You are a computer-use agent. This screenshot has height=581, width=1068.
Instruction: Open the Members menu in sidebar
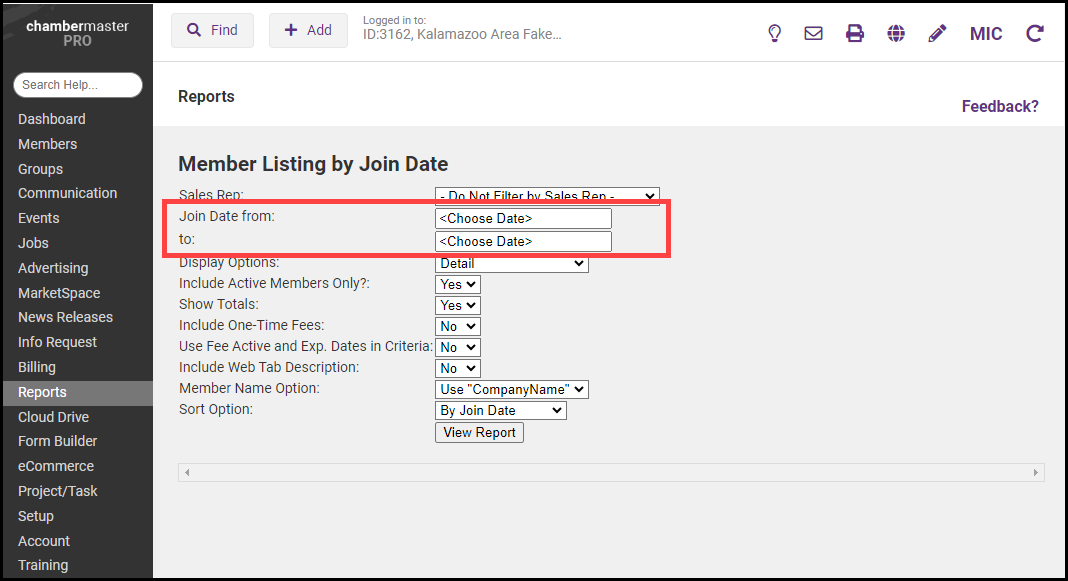pos(47,144)
